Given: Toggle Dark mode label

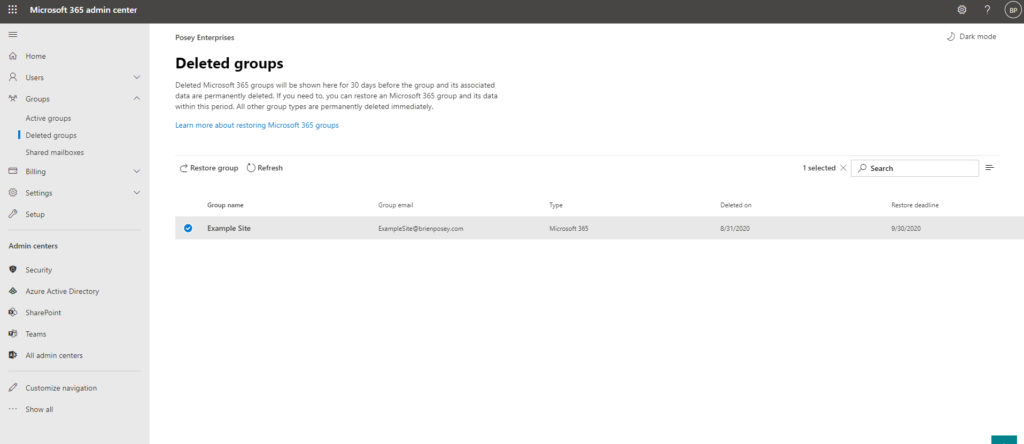Looking at the screenshot, I should [x=978, y=37].
